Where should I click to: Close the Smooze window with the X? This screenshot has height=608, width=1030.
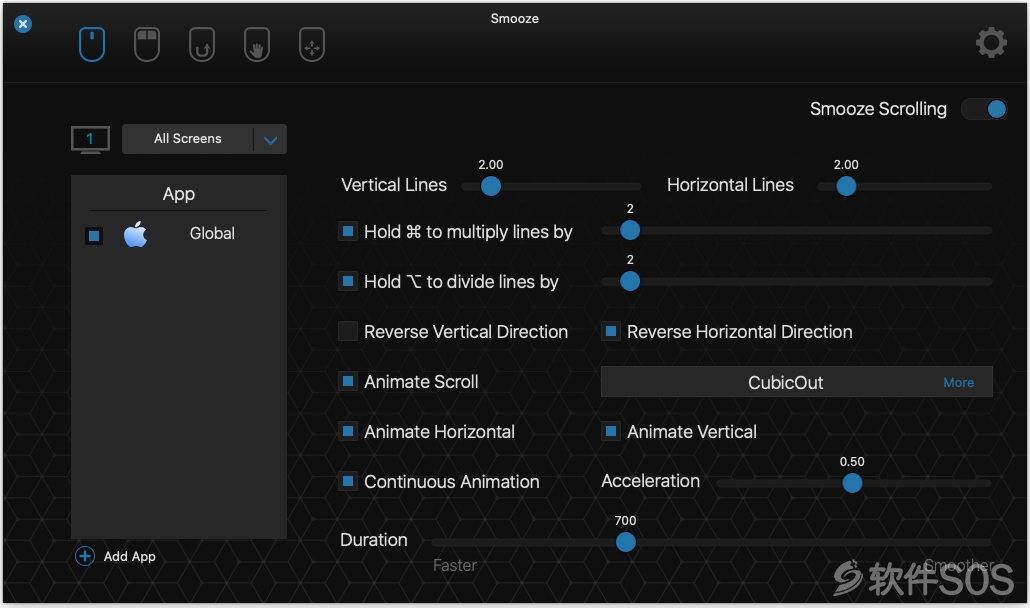(x=23, y=24)
